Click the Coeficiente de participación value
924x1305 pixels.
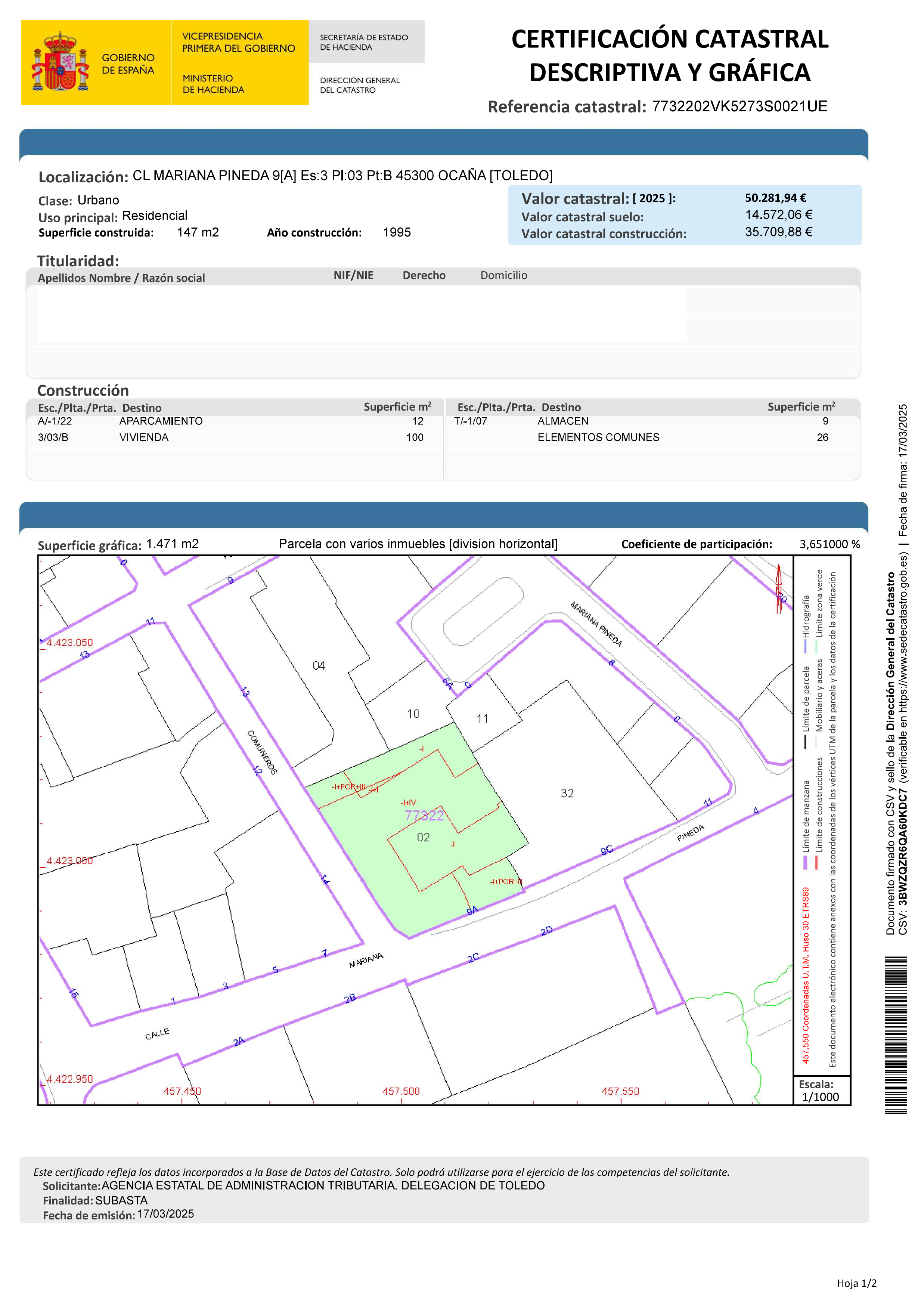830,544
